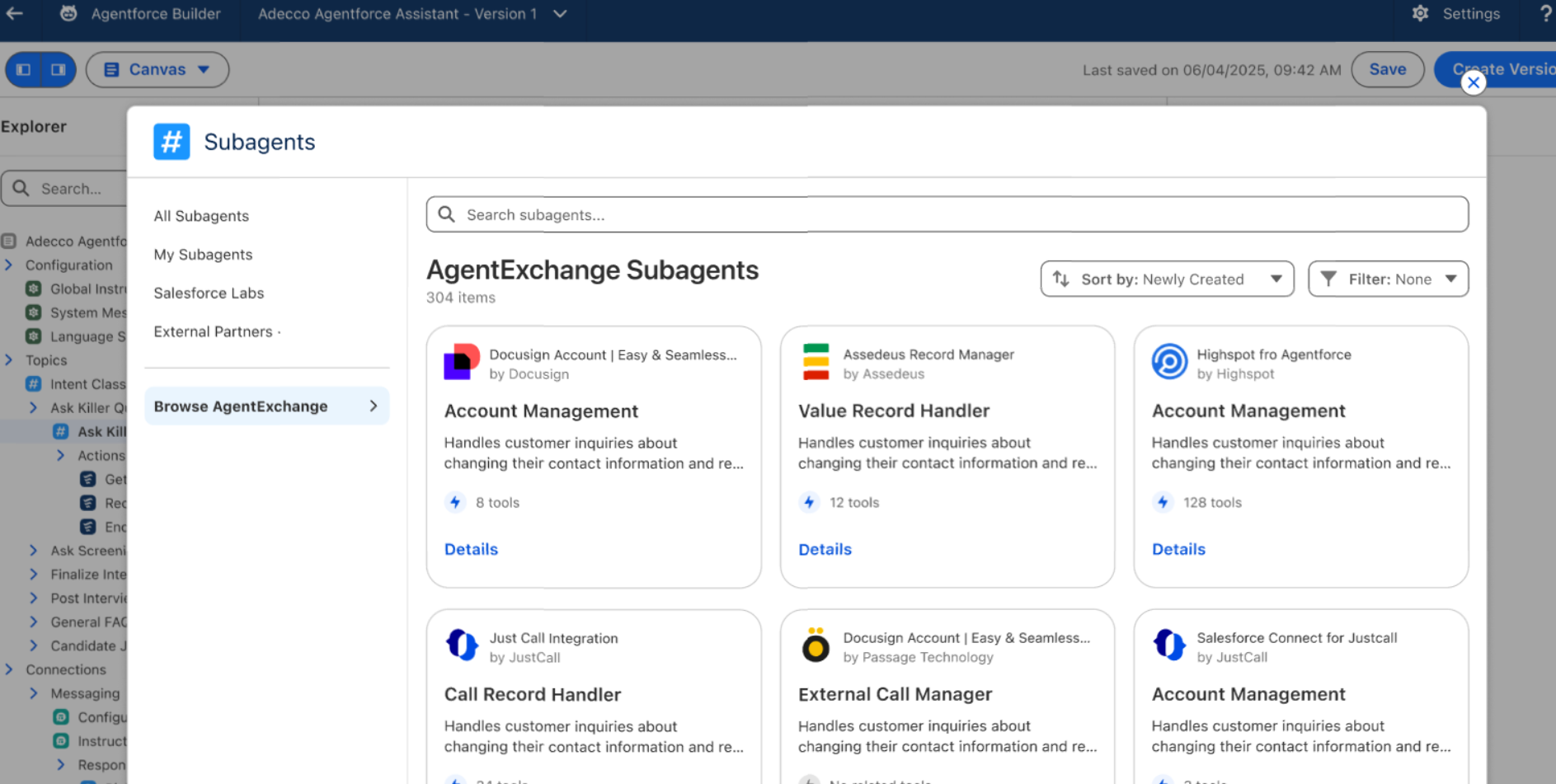Expand Ask Screening topic in Explorer
The height and width of the screenshot is (784, 1556).
pyautogui.click(x=34, y=551)
